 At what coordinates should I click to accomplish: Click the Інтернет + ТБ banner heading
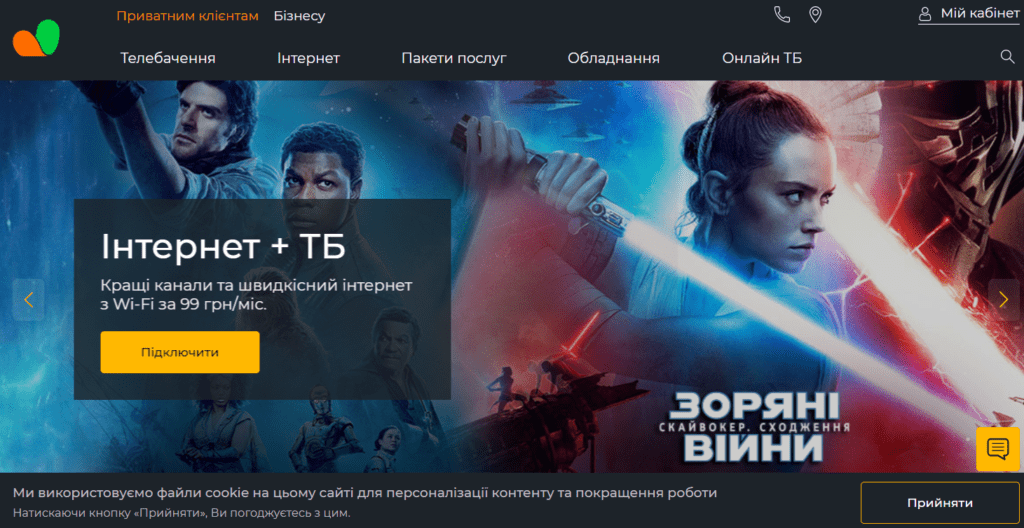(223, 246)
